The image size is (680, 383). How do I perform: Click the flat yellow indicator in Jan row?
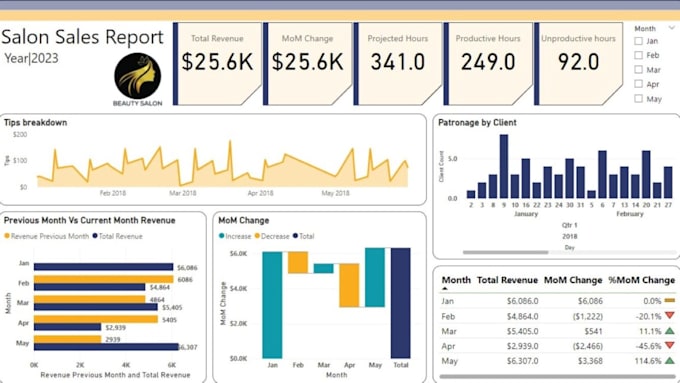coord(670,300)
